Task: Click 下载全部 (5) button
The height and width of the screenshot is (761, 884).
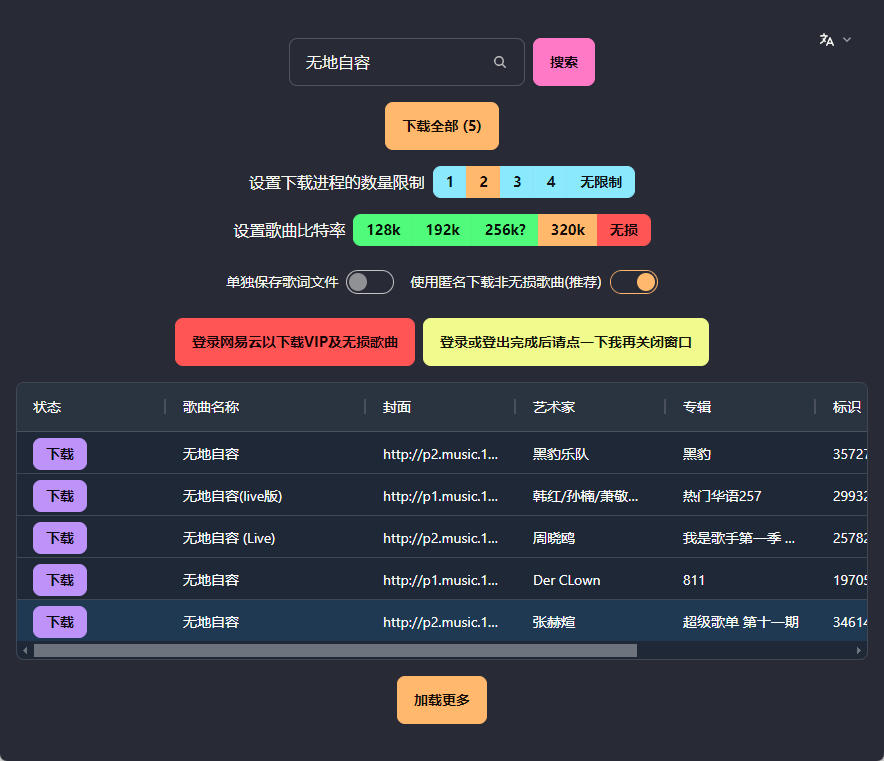Action: pos(442,126)
